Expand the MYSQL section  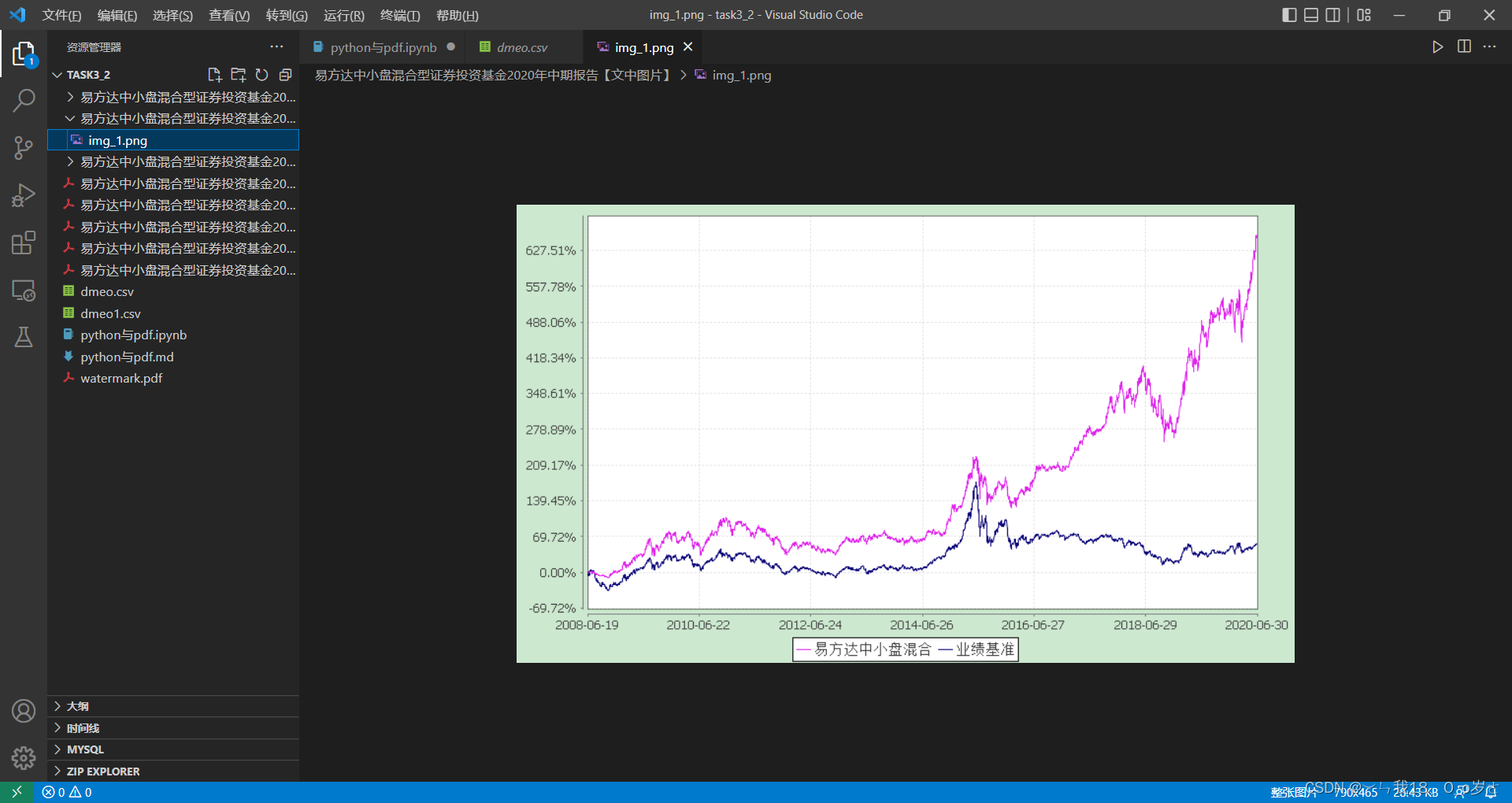pyautogui.click(x=173, y=749)
